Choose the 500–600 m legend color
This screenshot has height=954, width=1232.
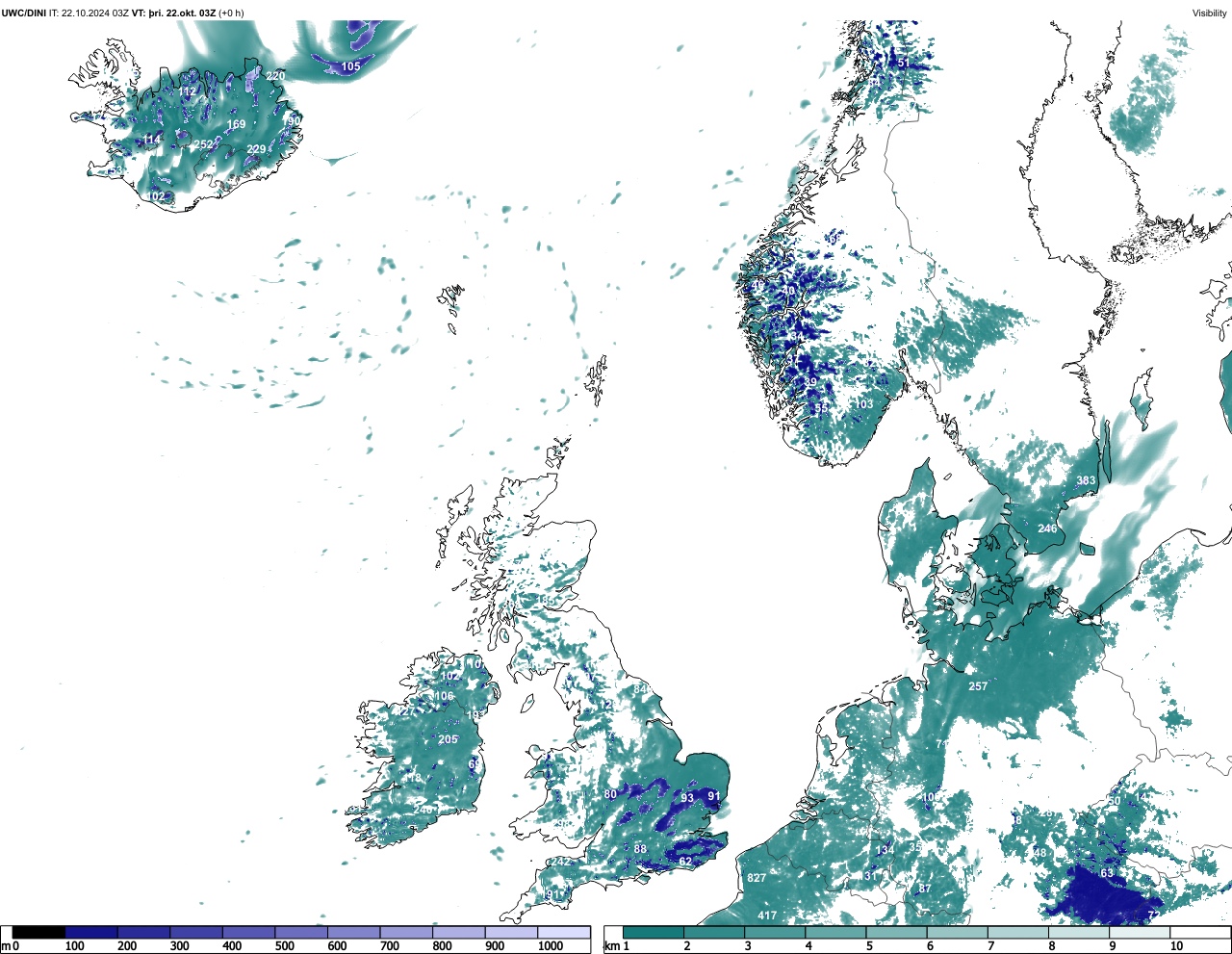[301, 933]
